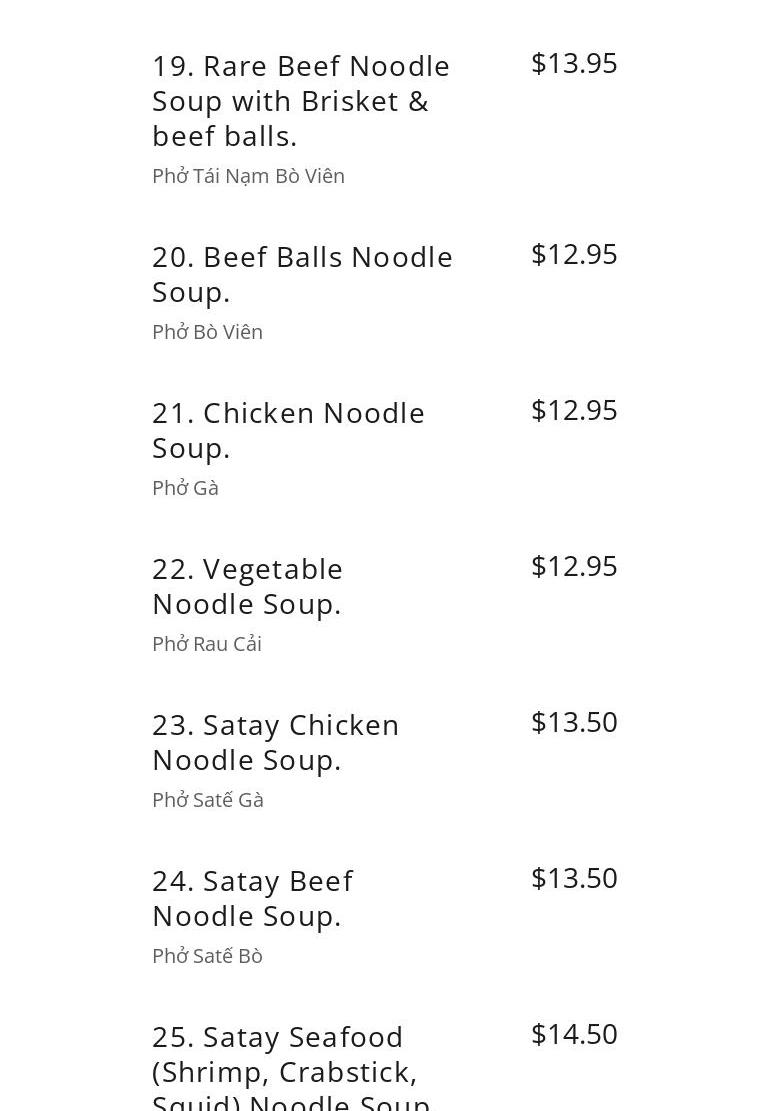Click the Phở Satế Gà subtitle

(207, 800)
